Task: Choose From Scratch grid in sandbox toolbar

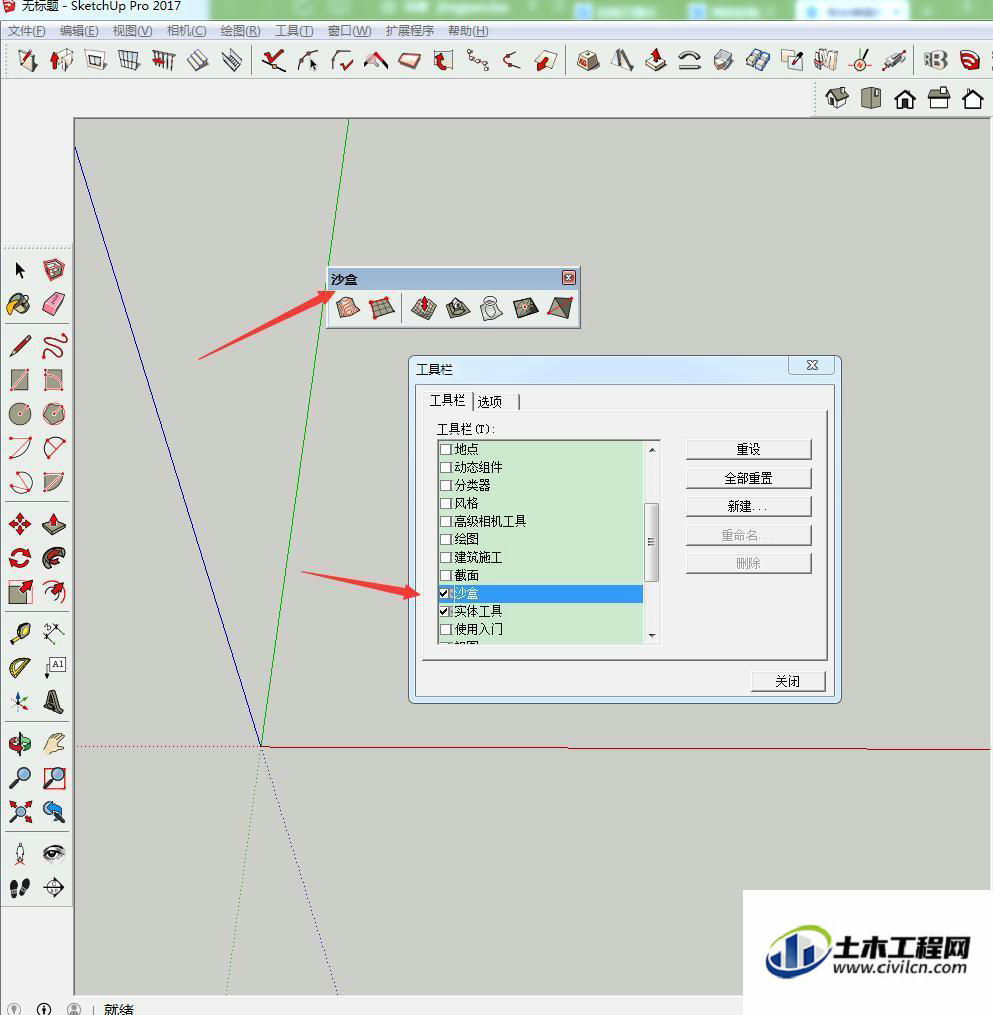Action: coord(381,307)
